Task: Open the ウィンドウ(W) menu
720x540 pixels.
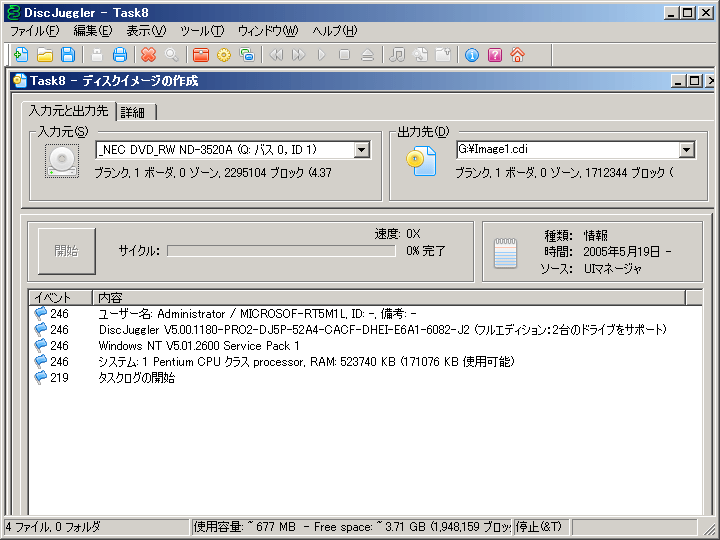Action: point(268,31)
